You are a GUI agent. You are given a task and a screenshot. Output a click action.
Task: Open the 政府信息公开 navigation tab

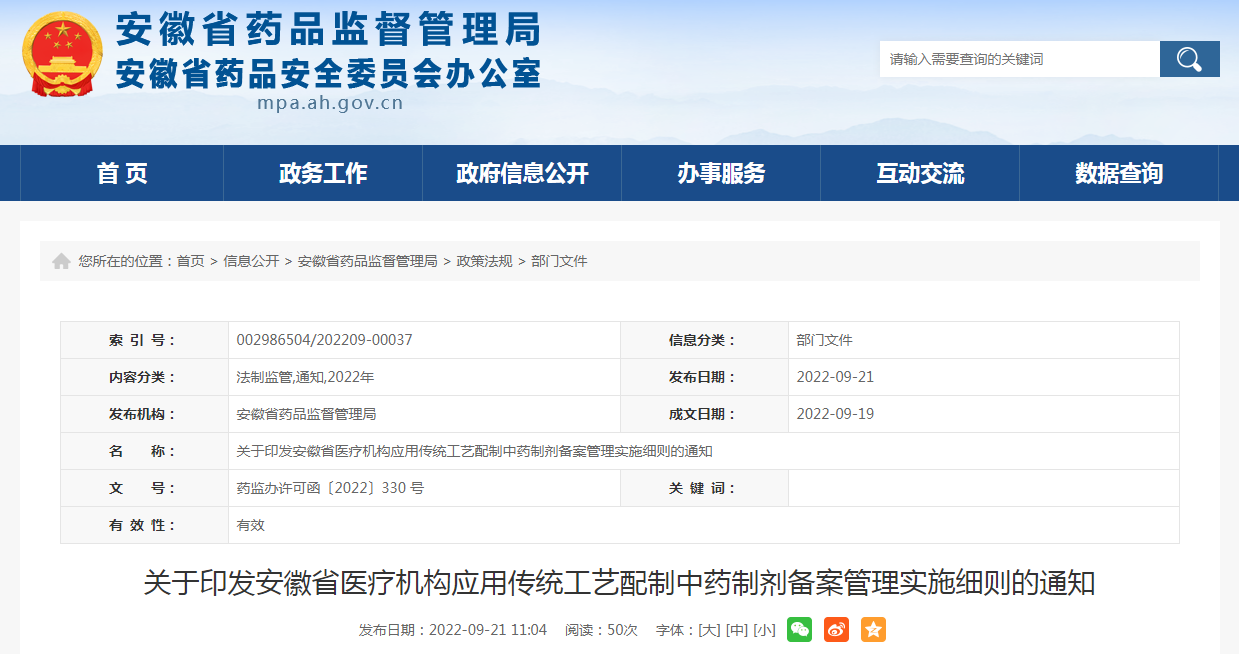tap(522, 173)
